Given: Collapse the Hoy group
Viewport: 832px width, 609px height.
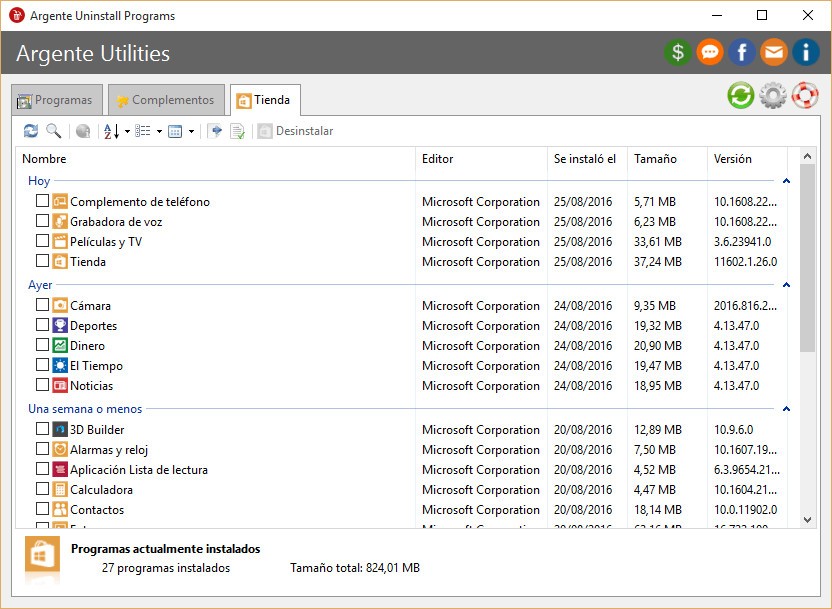Looking at the screenshot, I should [x=786, y=181].
